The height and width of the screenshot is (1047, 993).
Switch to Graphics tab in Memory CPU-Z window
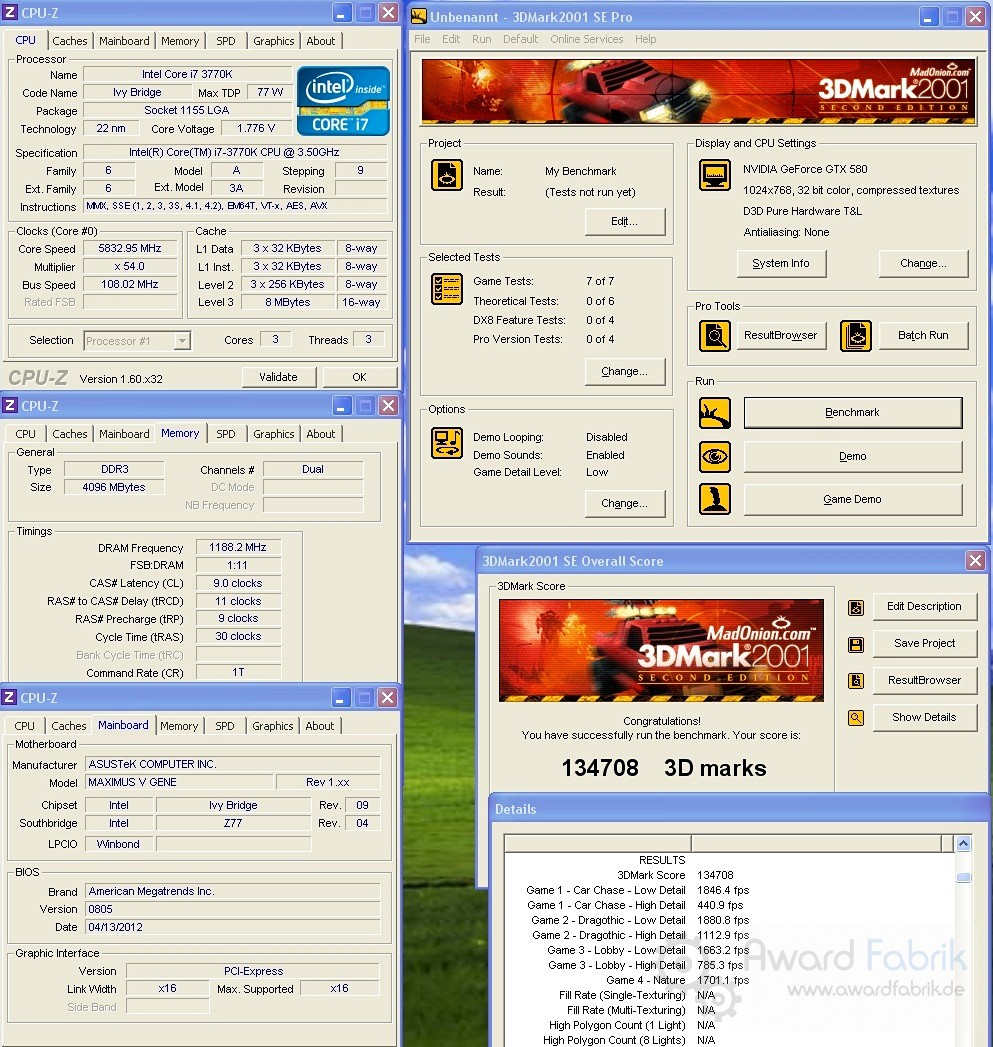tap(273, 434)
